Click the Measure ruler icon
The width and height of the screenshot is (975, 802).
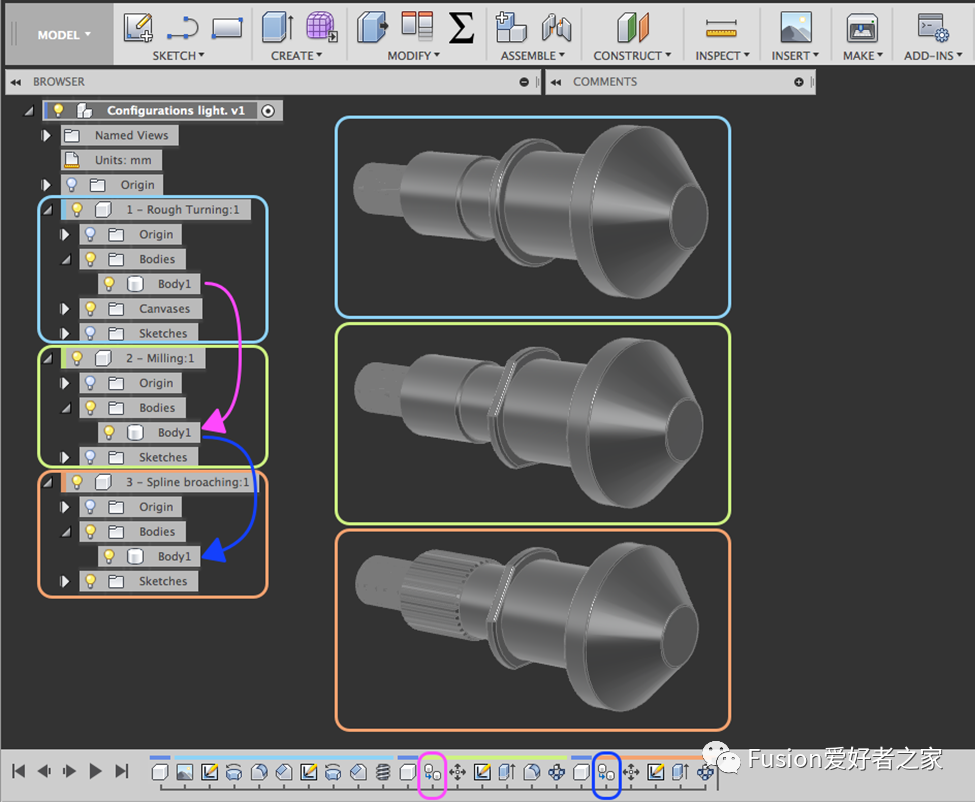click(x=719, y=27)
